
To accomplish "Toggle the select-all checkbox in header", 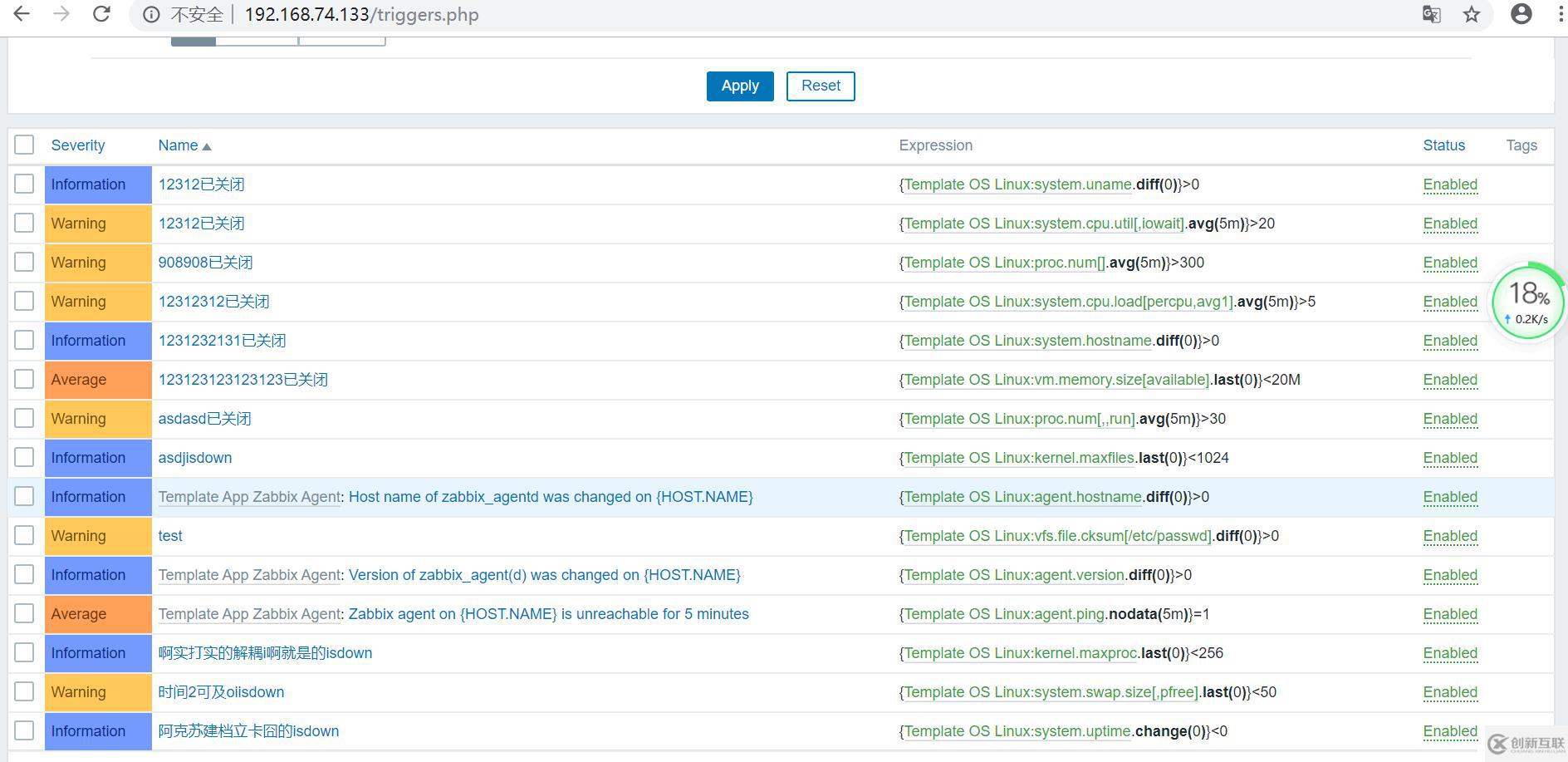I will coord(24,145).
